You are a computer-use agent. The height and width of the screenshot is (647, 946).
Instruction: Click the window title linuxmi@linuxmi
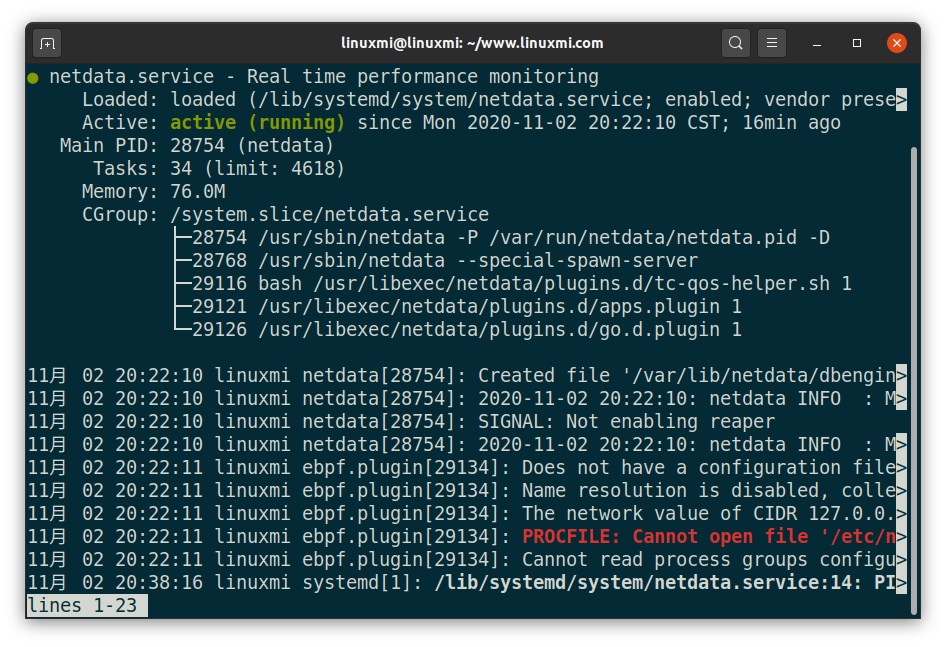pyautogui.click(x=472, y=43)
